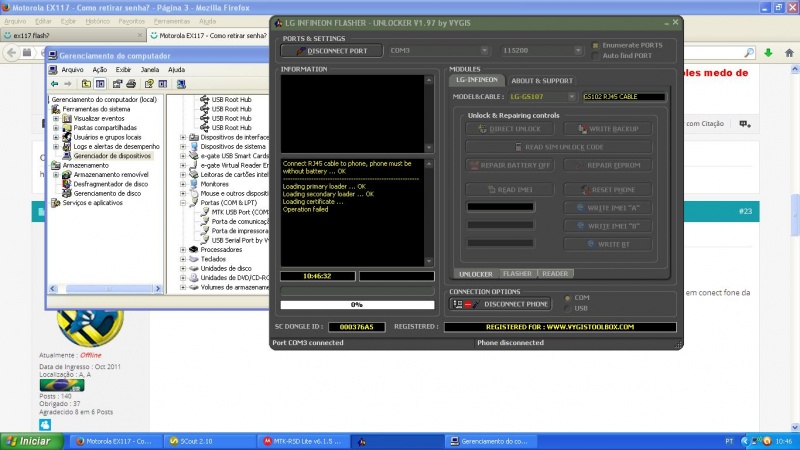Expand Armazenamento removível node
The width and height of the screenshot is (800, 450).
(56, 174)
